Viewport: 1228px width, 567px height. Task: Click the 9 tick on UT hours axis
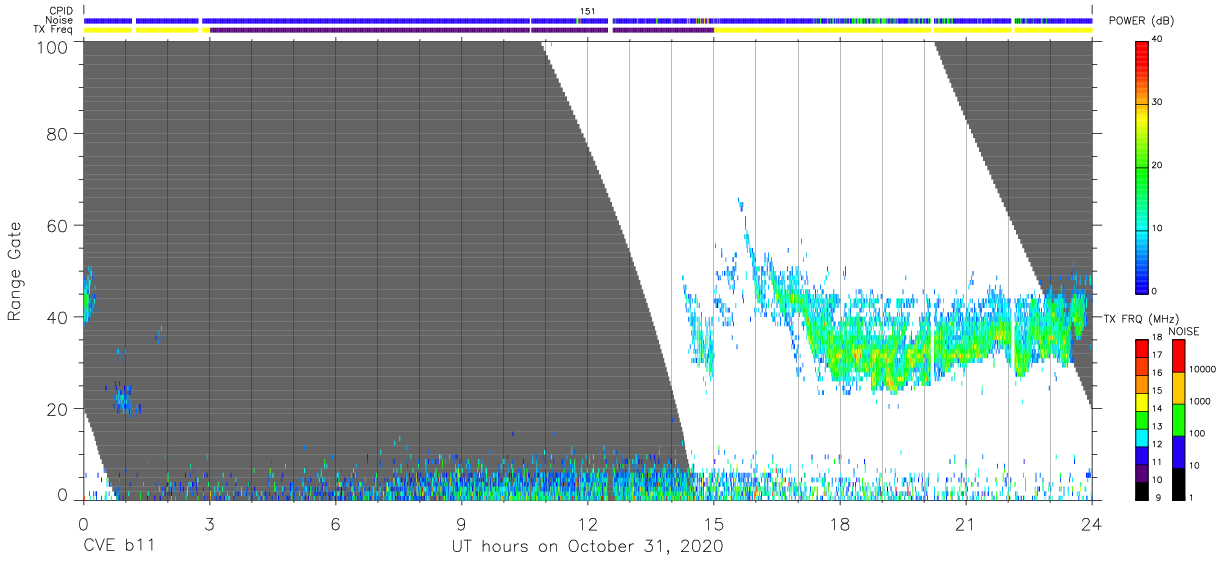click(x=461, y=523)
